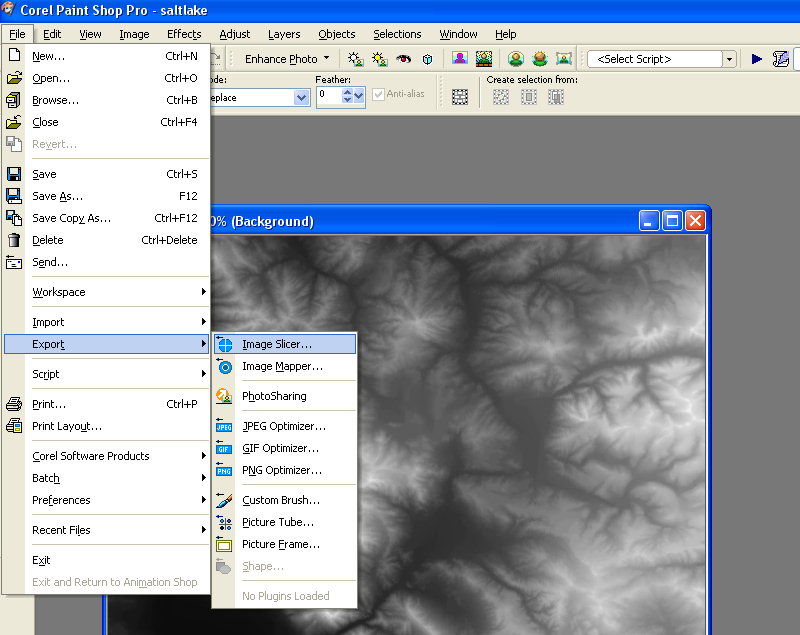Screen dimensions: 800x635
Task: Click the purple portrait photo toolbar icon
Action: coord(460,58)
